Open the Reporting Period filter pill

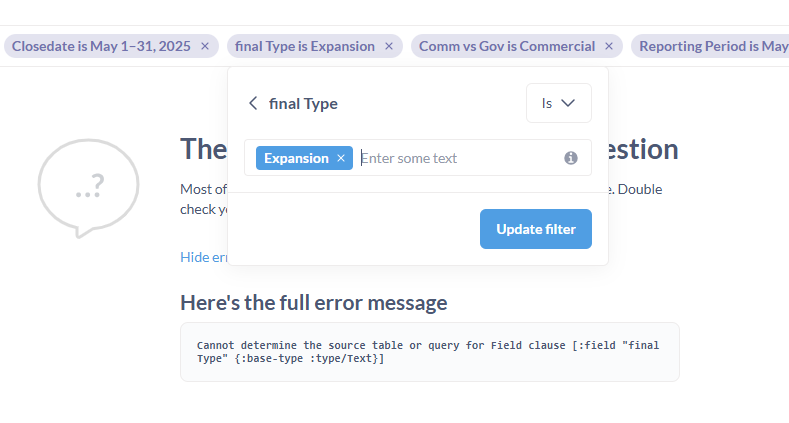(710, 46)
